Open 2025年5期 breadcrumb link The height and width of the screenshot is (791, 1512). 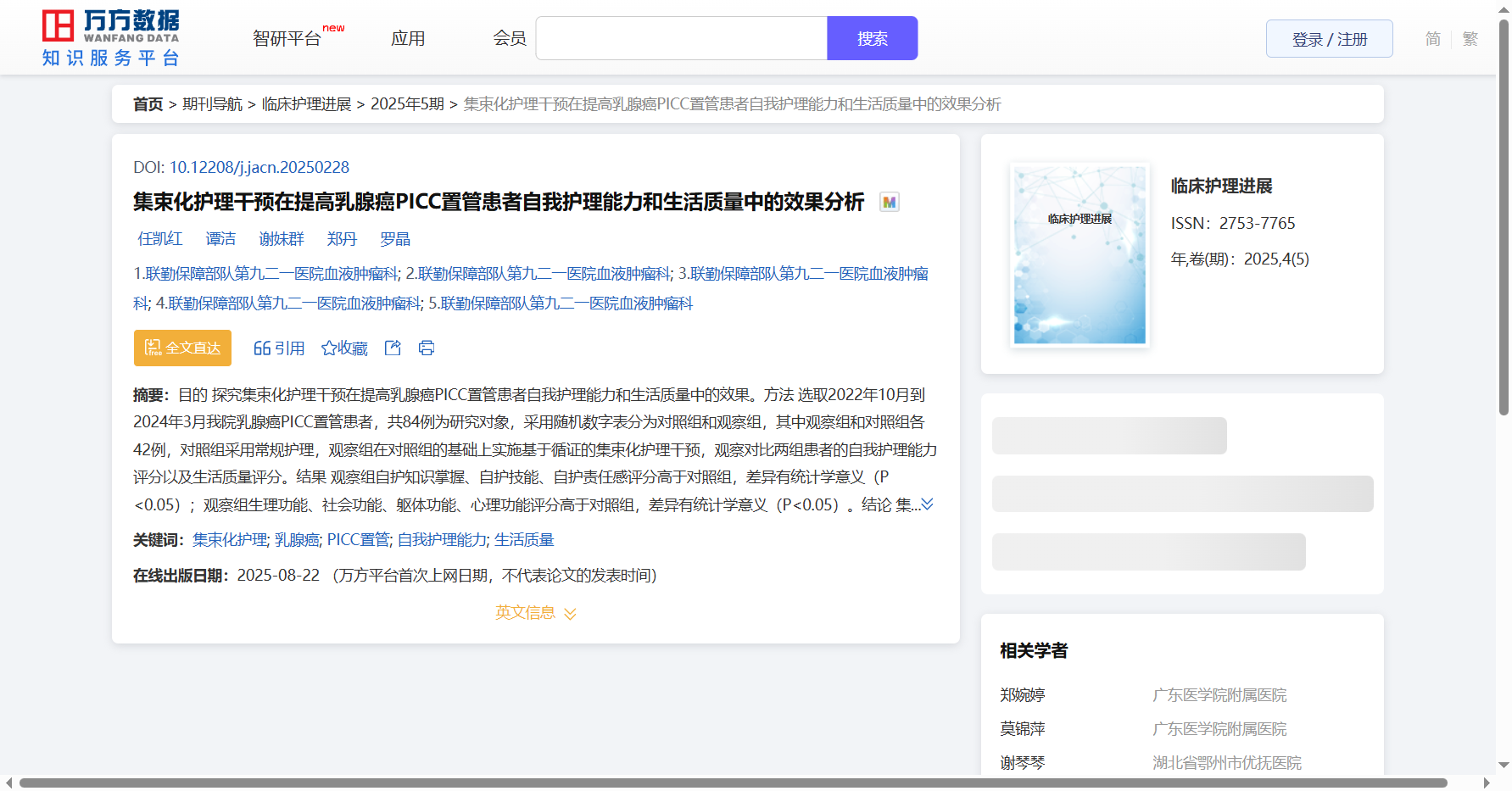[407, 104]
